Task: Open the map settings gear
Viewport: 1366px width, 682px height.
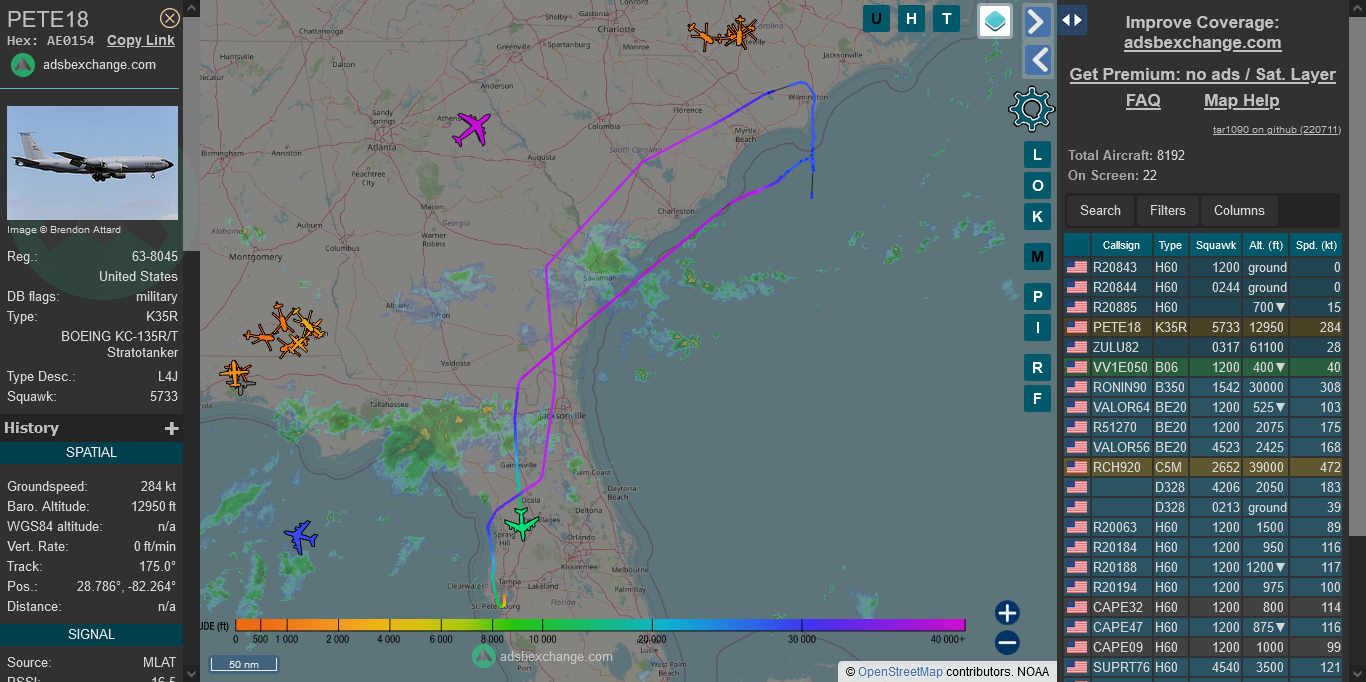Action: pyautogui.click(x=1032, y=109)
